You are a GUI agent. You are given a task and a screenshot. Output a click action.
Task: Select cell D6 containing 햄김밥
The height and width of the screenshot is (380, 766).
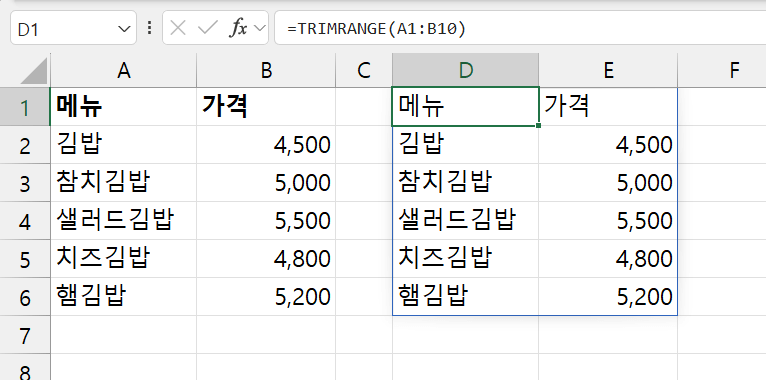(466, 297)
